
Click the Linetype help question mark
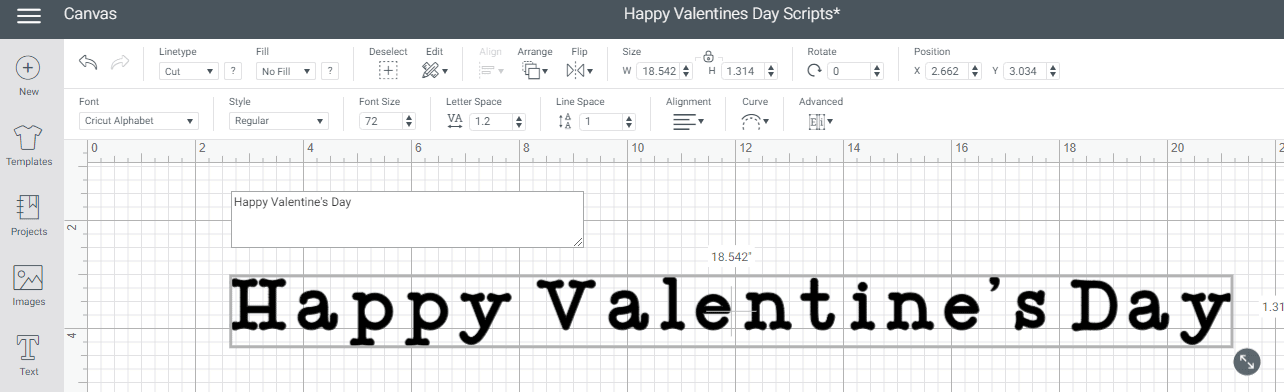point(233,71)
